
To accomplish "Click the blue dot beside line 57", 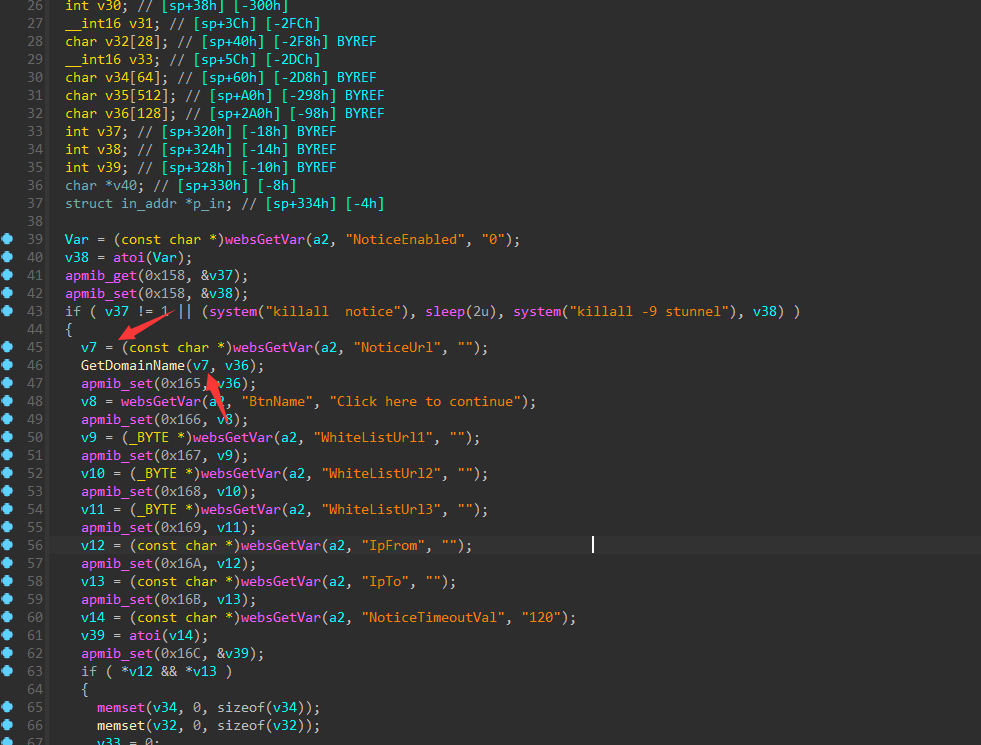I will (7, 563).
